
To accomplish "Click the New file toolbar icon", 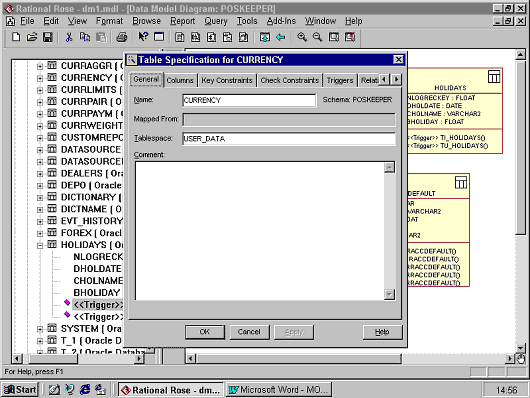I will (16, 37).
